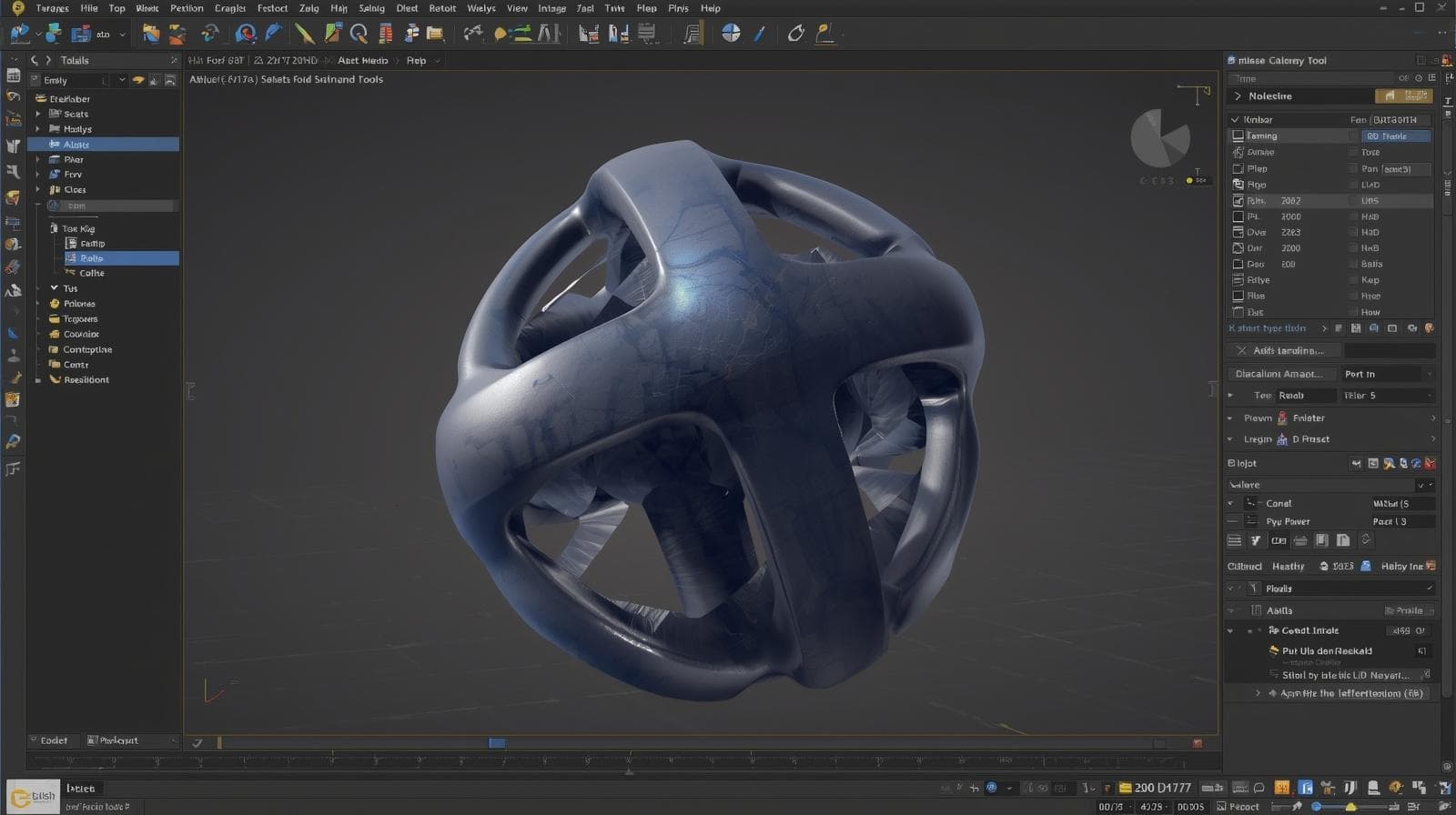Image resolution: width=1456 pixels, height=815 pixels.
Task: Click the red icon next to Fnleter
Action: [x=1282, y=418]
